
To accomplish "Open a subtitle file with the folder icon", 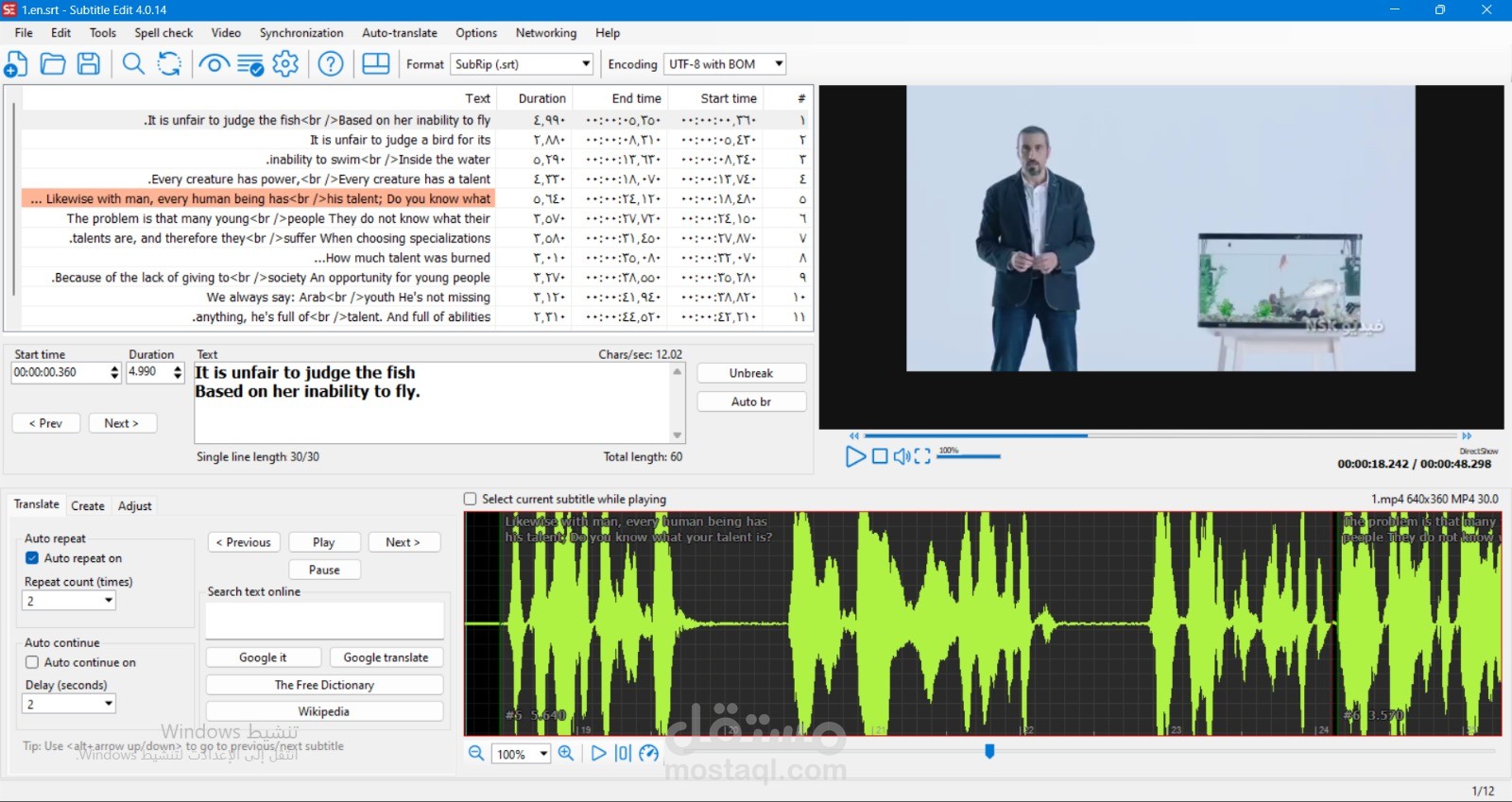I will [53, 64].
